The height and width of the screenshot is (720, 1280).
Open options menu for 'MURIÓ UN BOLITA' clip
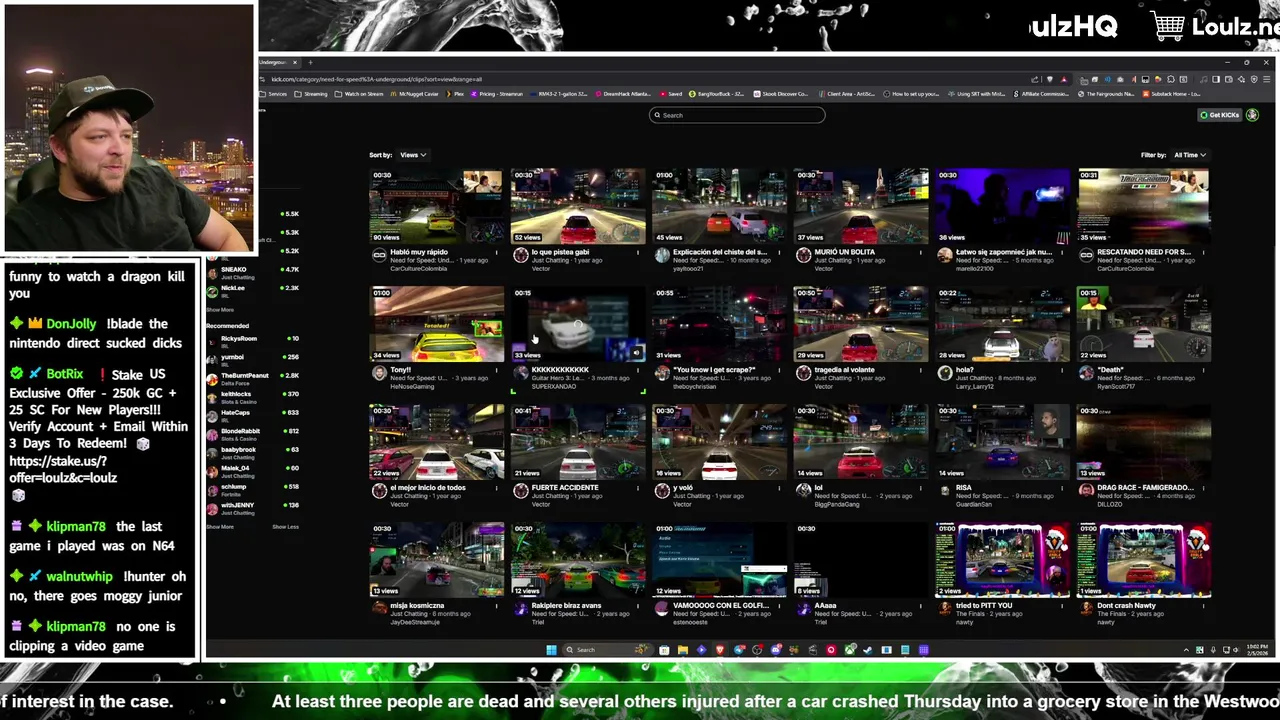coord(921,253)
